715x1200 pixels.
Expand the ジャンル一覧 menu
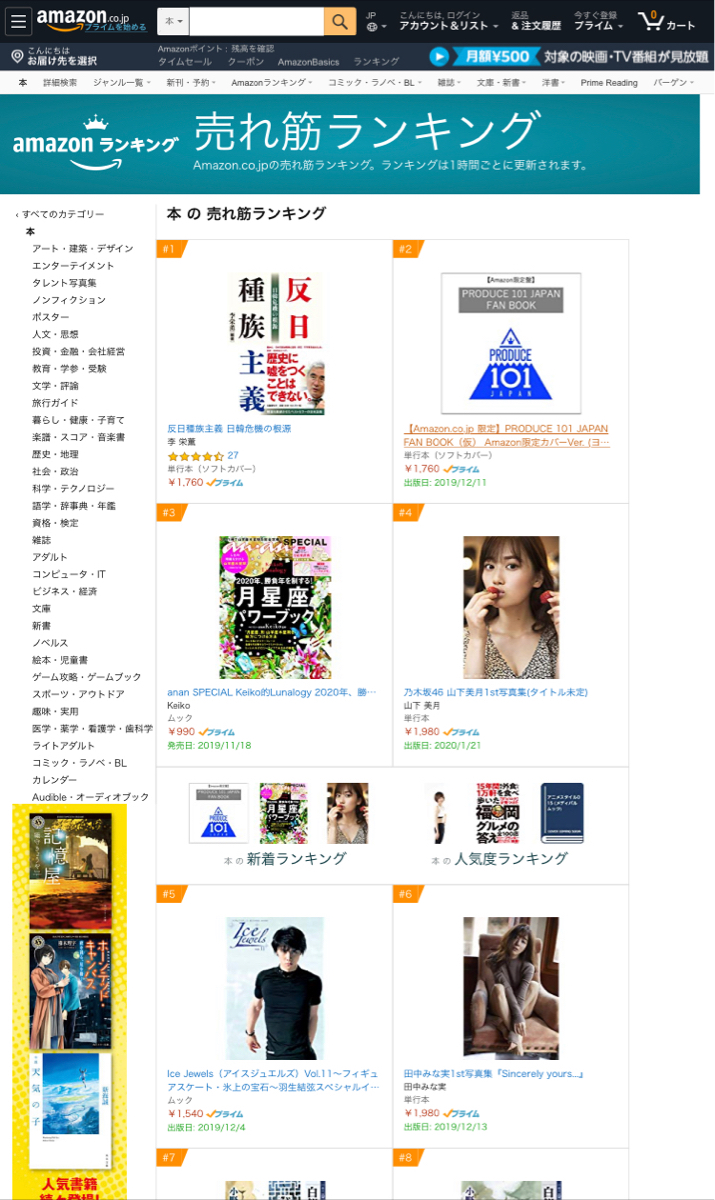click(121, 83)
